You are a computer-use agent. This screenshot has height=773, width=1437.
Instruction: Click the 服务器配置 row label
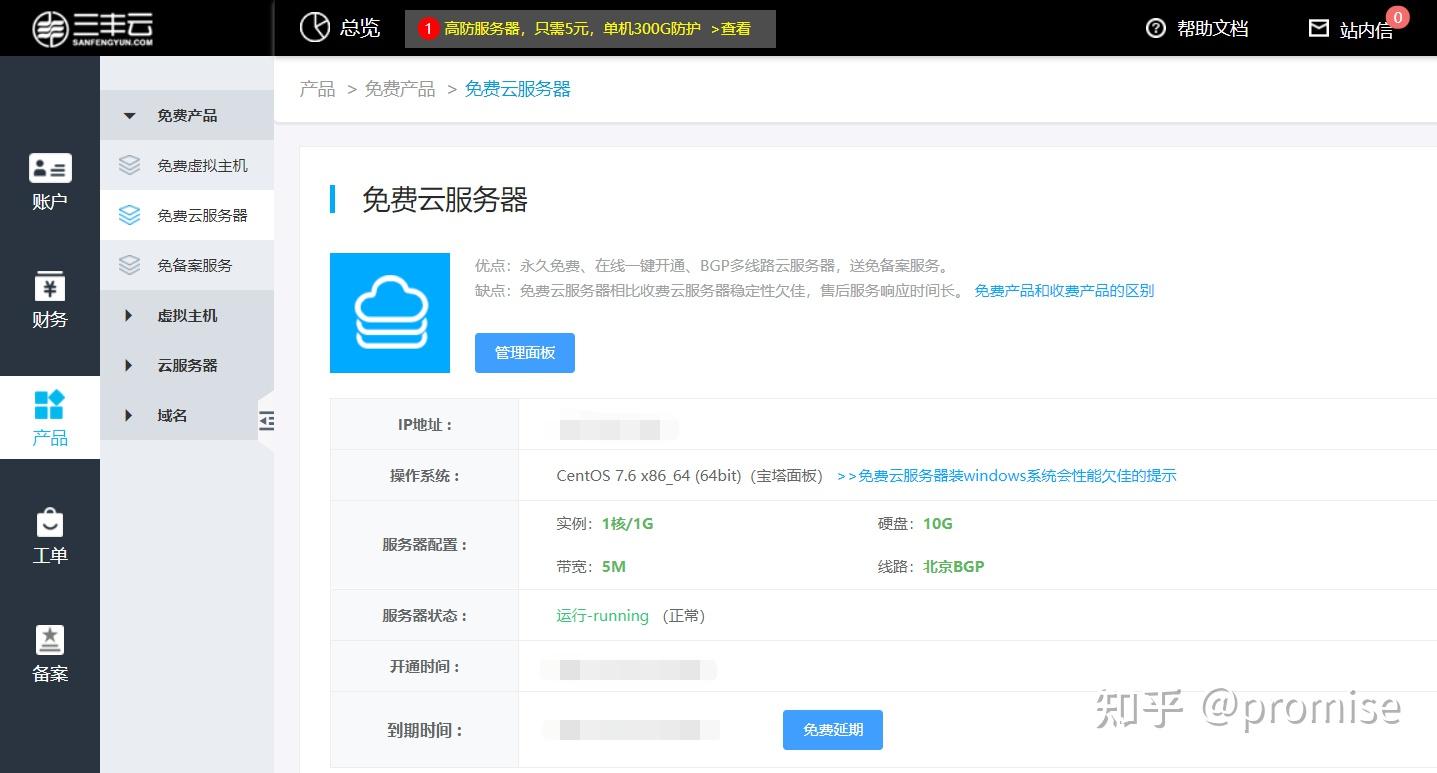[x=425, y=545]
